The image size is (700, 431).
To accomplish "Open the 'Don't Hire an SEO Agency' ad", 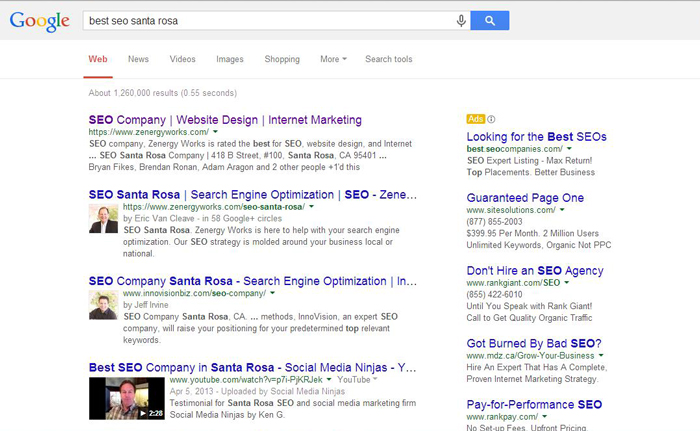I will tap(535, 271).
